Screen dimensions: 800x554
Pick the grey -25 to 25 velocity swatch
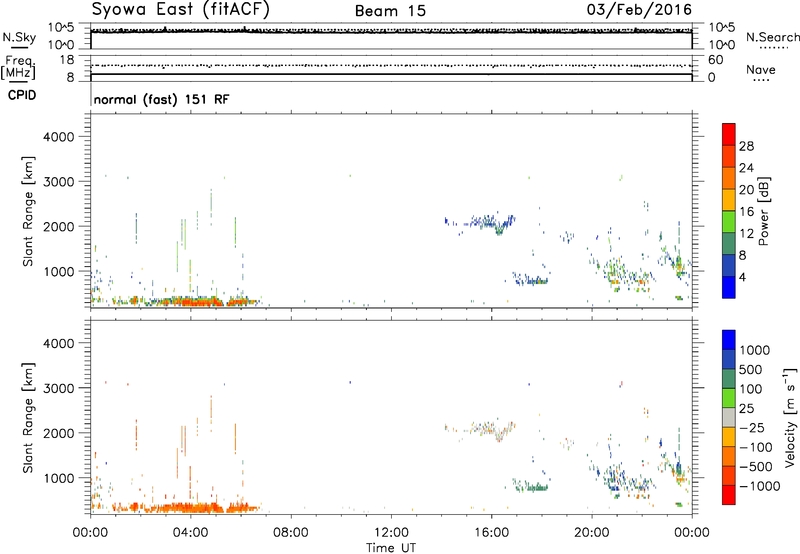(x=729, y=417)
